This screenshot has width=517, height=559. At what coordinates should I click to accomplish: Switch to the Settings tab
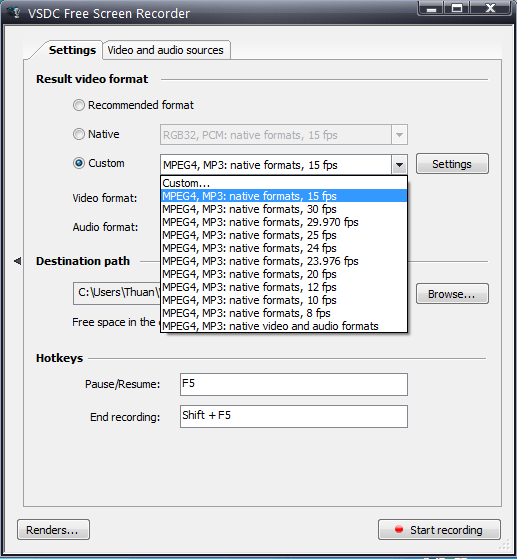[72, 50]
